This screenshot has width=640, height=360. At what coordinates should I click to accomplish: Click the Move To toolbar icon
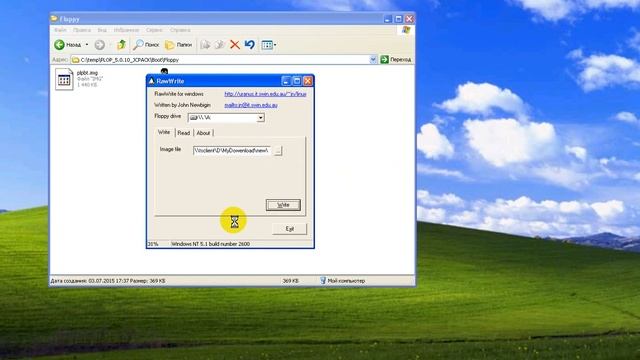point(205,44)
